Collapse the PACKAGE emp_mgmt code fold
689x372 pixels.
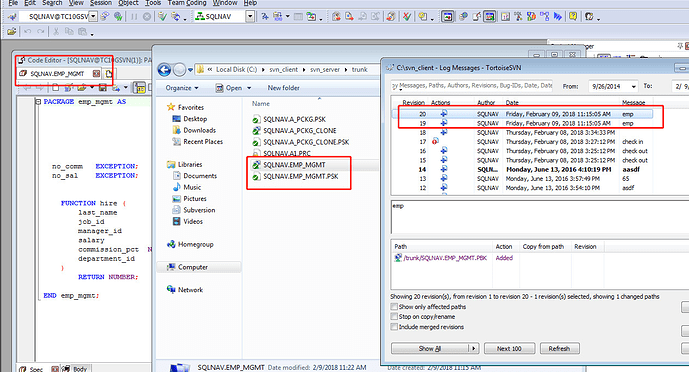coord(38,101)
